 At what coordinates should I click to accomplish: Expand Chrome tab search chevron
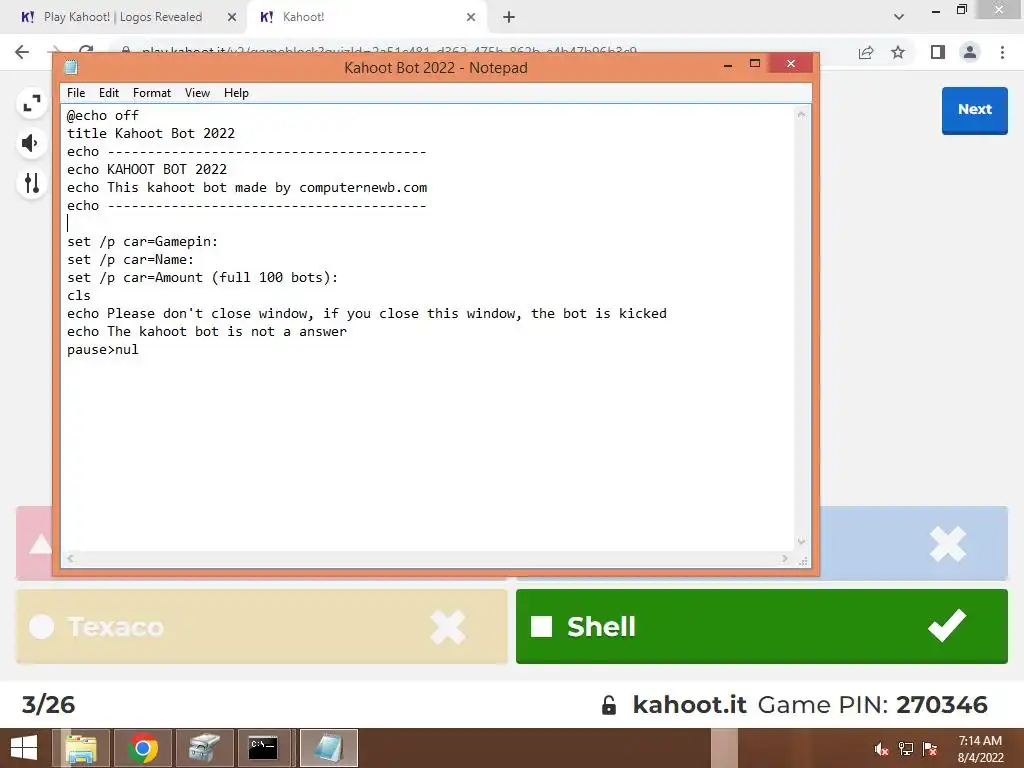899,17
